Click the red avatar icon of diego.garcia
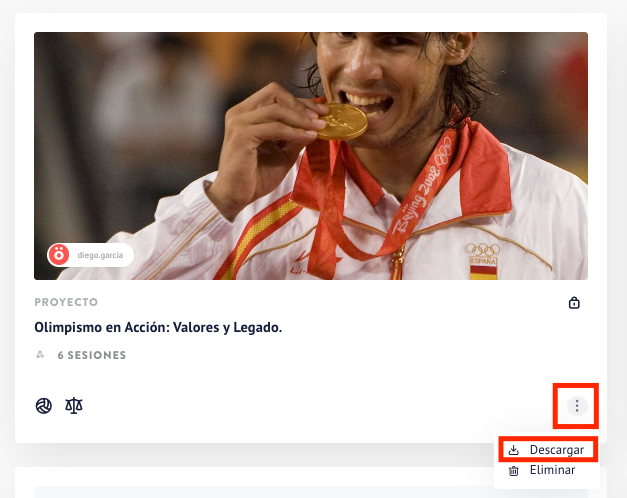 click(x=59, y=255)
